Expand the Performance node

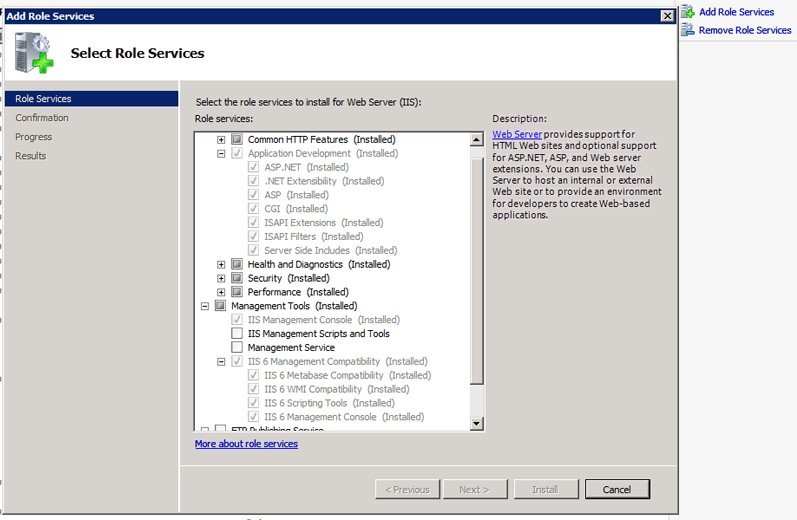pos(221,292)
